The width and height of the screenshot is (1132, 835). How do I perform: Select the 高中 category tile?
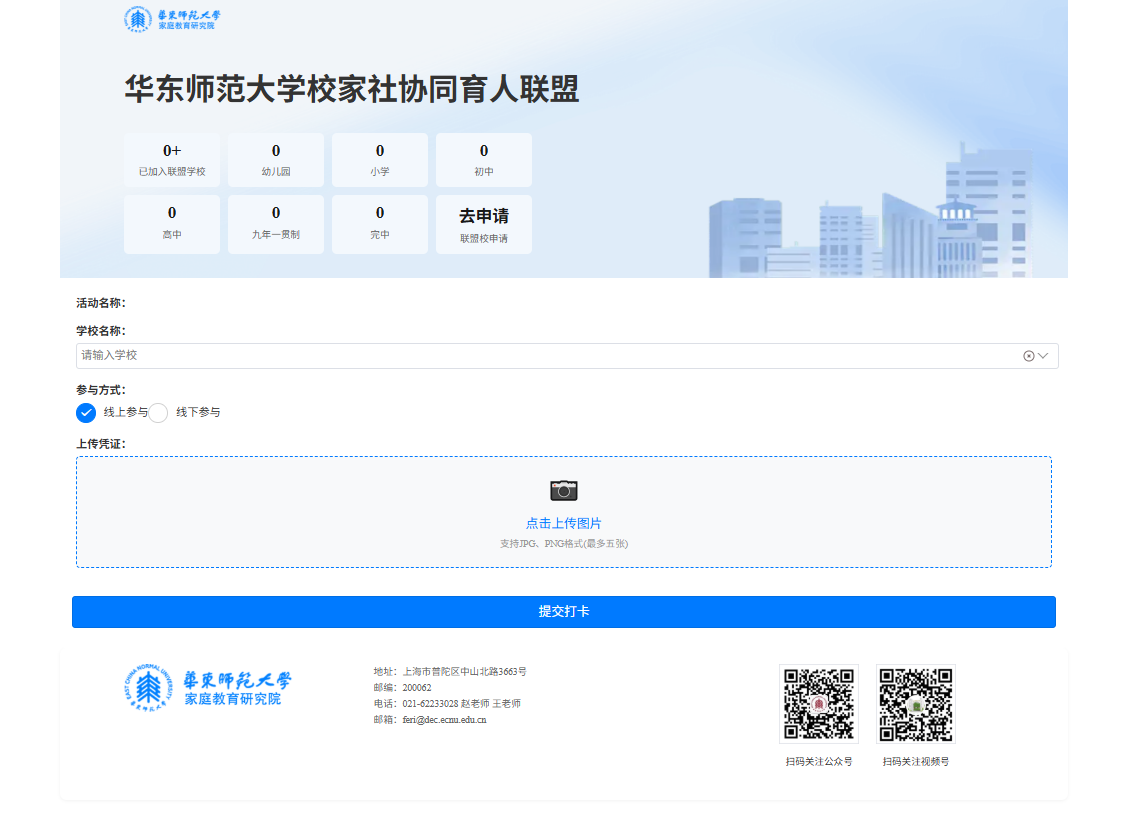click(x=172, y=225)
